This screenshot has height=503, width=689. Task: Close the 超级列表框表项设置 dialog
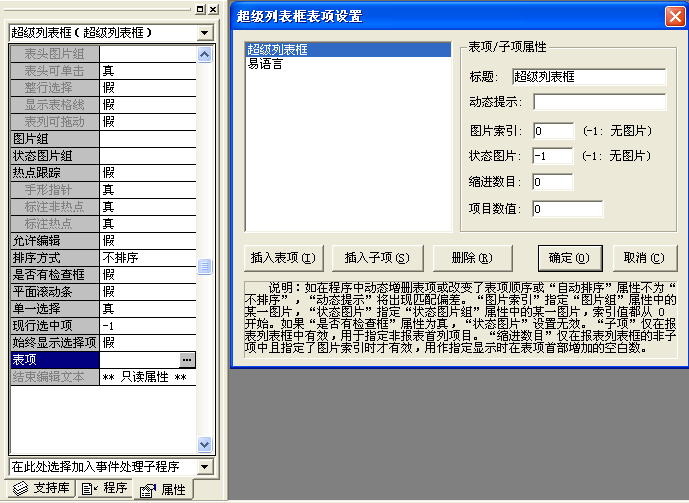pos(674,15)
